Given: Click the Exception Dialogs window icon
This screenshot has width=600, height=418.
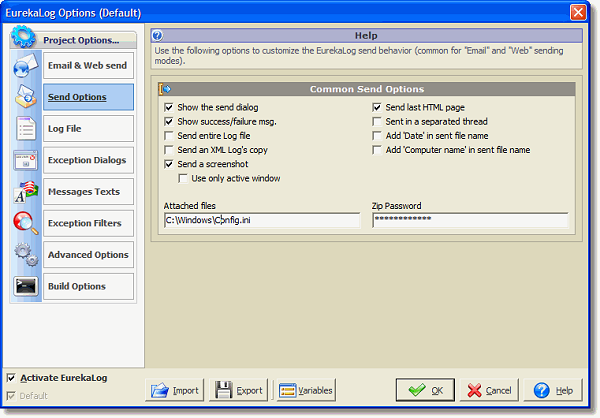Looking at the screenshot, I should point(26,160).
